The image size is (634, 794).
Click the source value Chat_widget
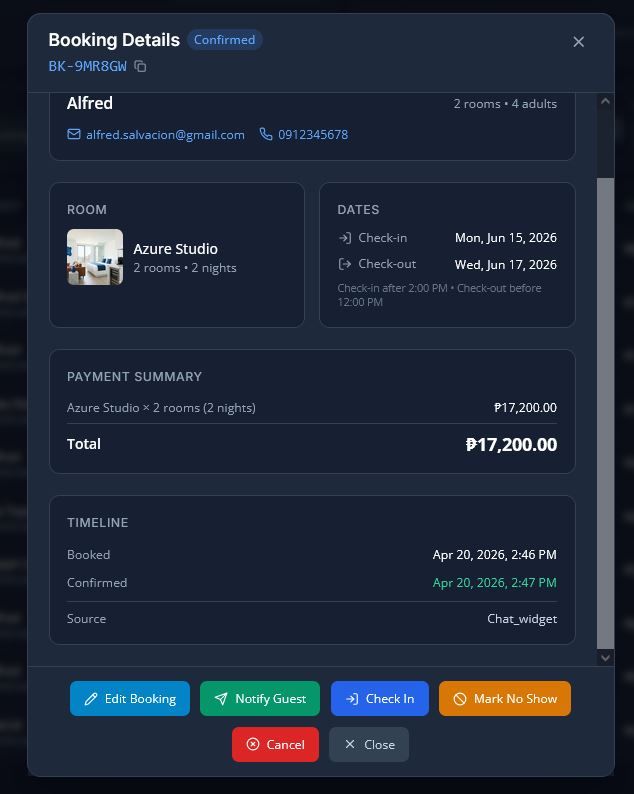[522, 619]
